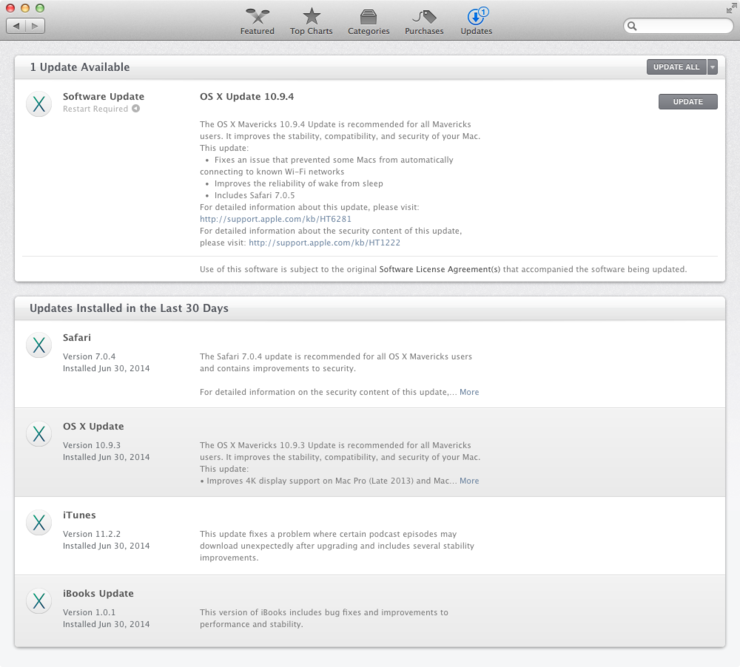Click Update for OS X 10.9.4
Screen dimensions: 740x667
point(688,101)
